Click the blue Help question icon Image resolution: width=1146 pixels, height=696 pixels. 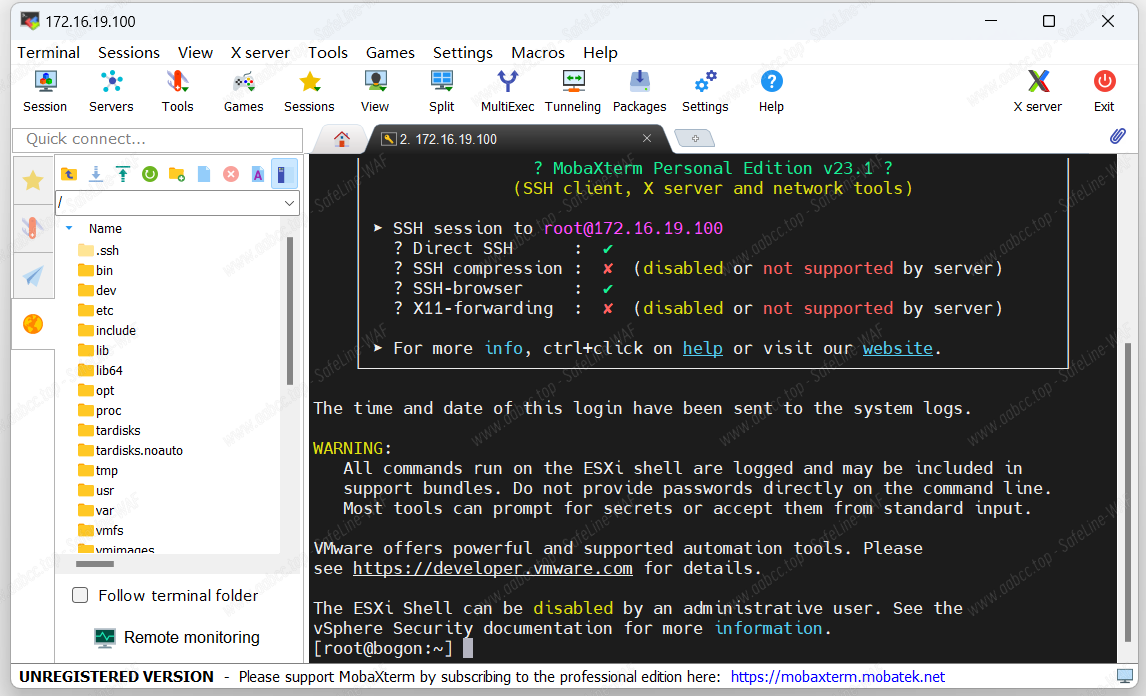tap(771, 91)
